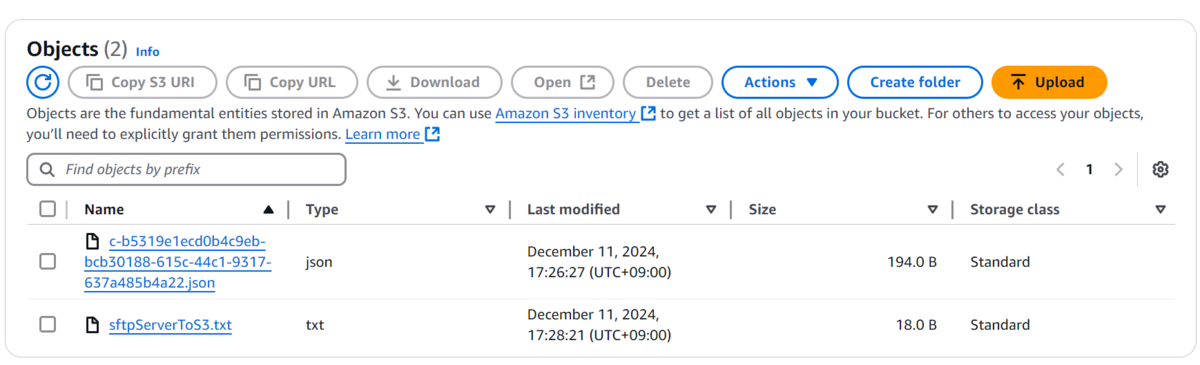
Task: Click the Upload button
Action: [1049, 82]
